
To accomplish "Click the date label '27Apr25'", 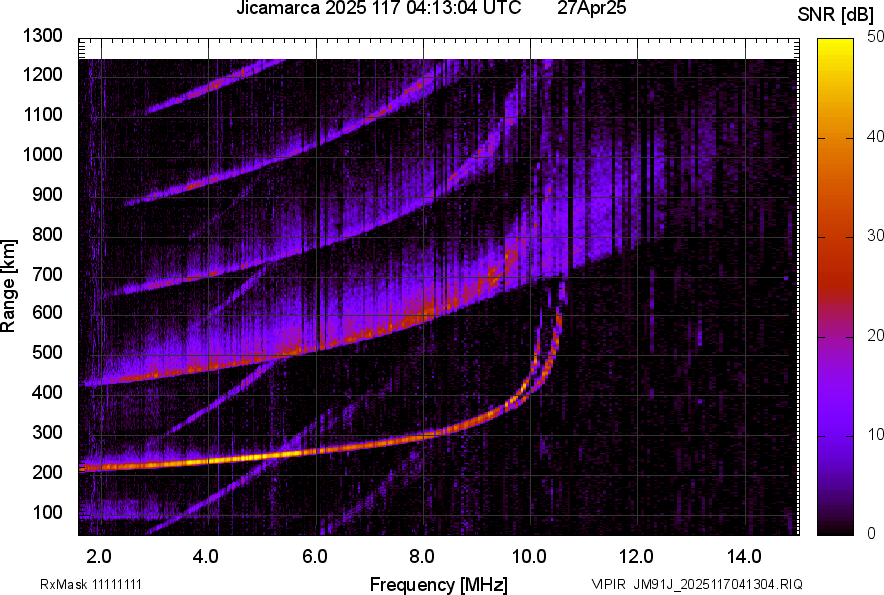I will (592, 8).
